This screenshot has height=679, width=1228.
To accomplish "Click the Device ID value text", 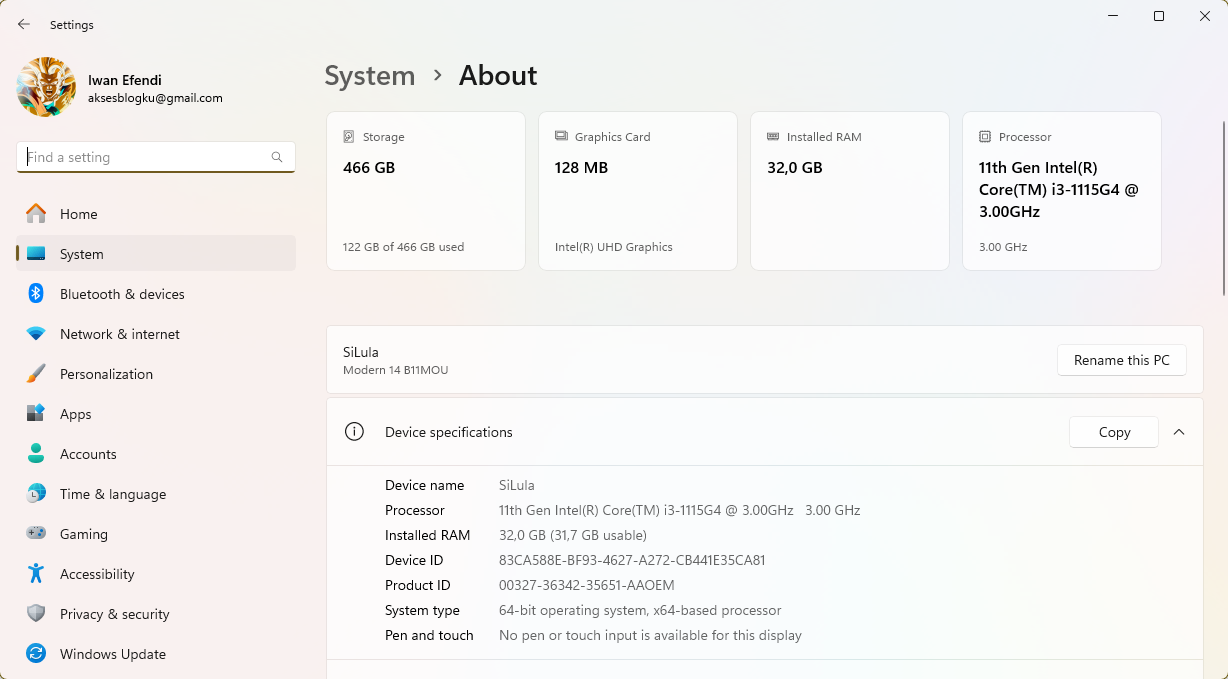I will point(632,560).
